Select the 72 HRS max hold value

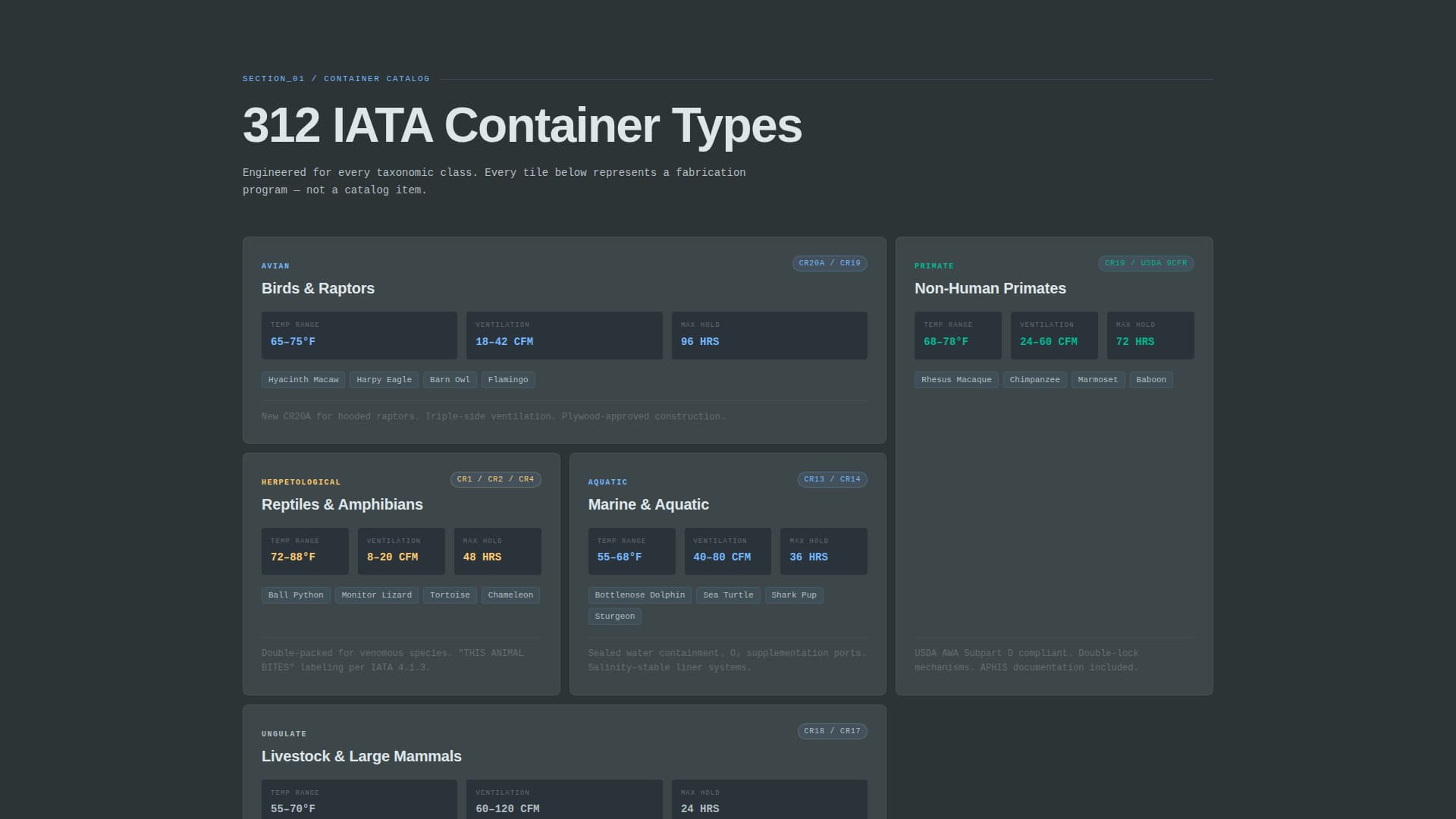pos(1135,342)
